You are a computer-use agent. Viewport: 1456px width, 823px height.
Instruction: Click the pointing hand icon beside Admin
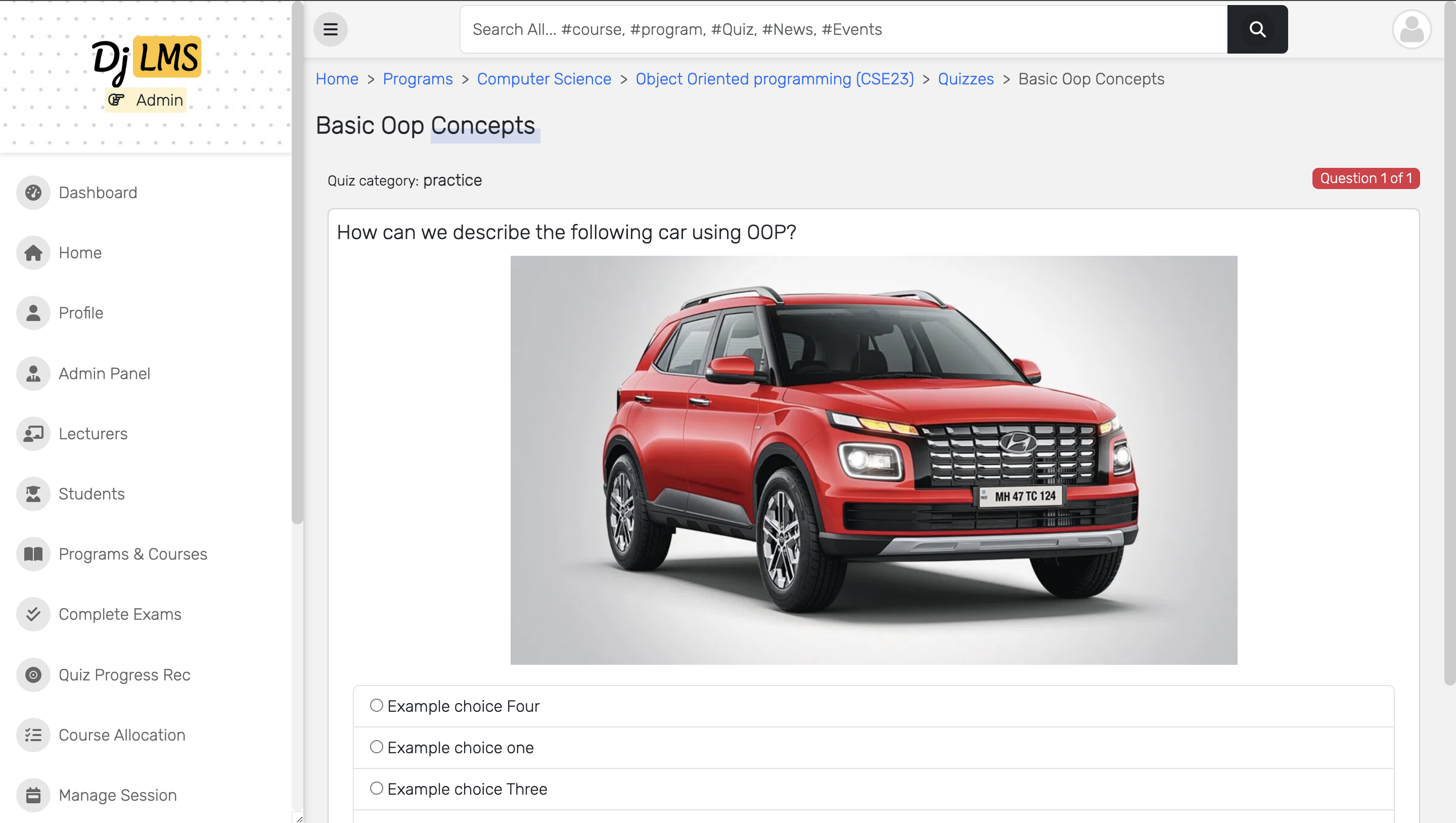coord(116,100)
